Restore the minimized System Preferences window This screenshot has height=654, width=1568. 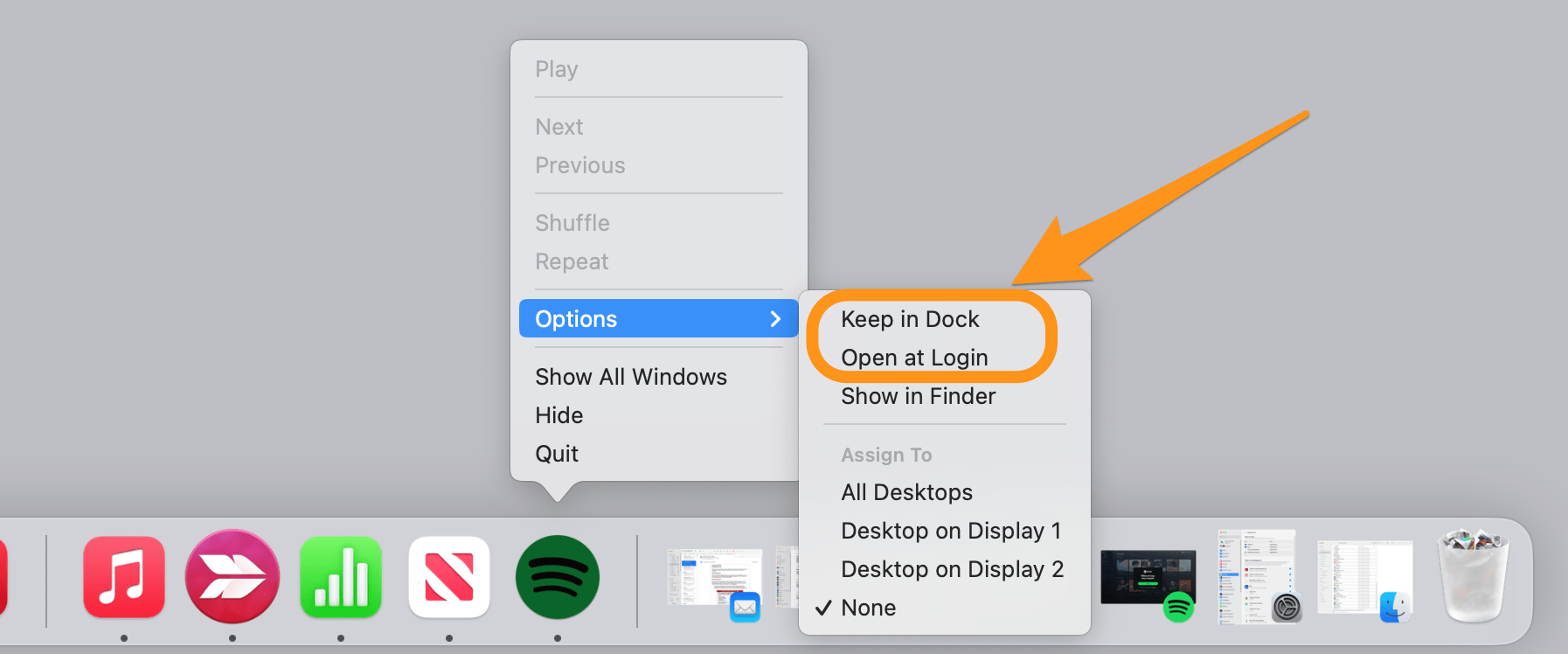[1256, 577]
